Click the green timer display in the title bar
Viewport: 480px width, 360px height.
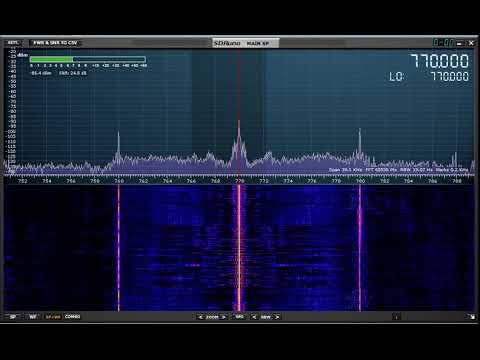tap(443, 43)
